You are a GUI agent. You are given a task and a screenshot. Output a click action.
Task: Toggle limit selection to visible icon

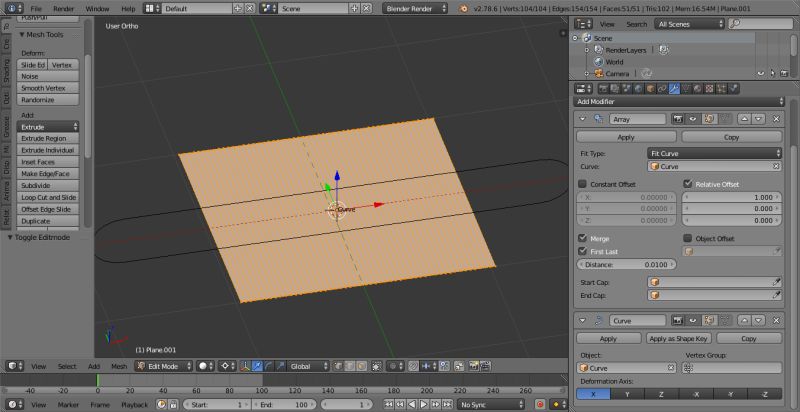click(377, 366)
